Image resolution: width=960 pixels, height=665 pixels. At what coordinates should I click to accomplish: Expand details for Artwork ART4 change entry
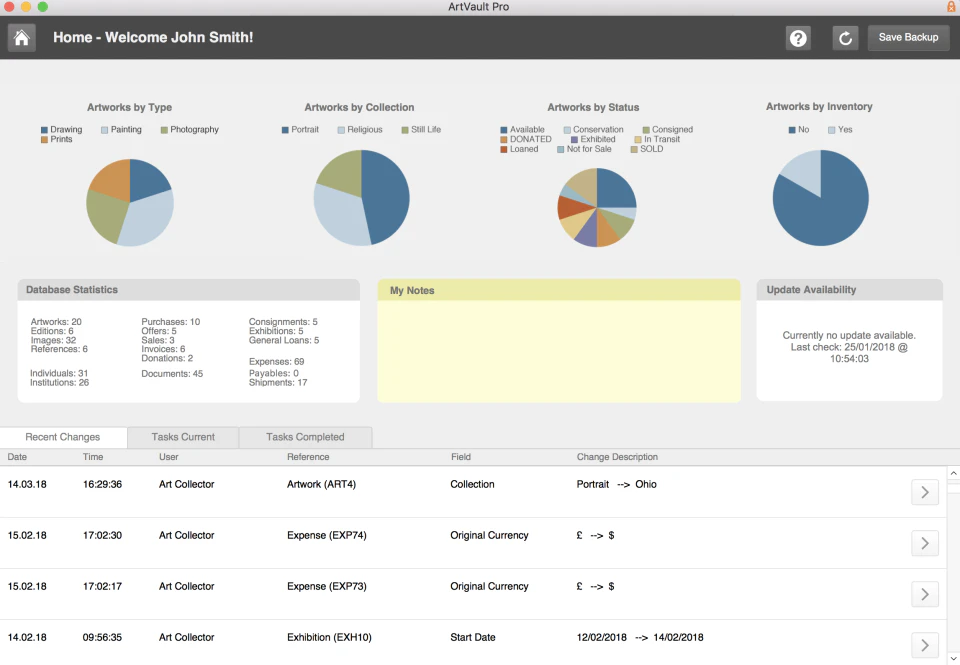pos(924,492)
